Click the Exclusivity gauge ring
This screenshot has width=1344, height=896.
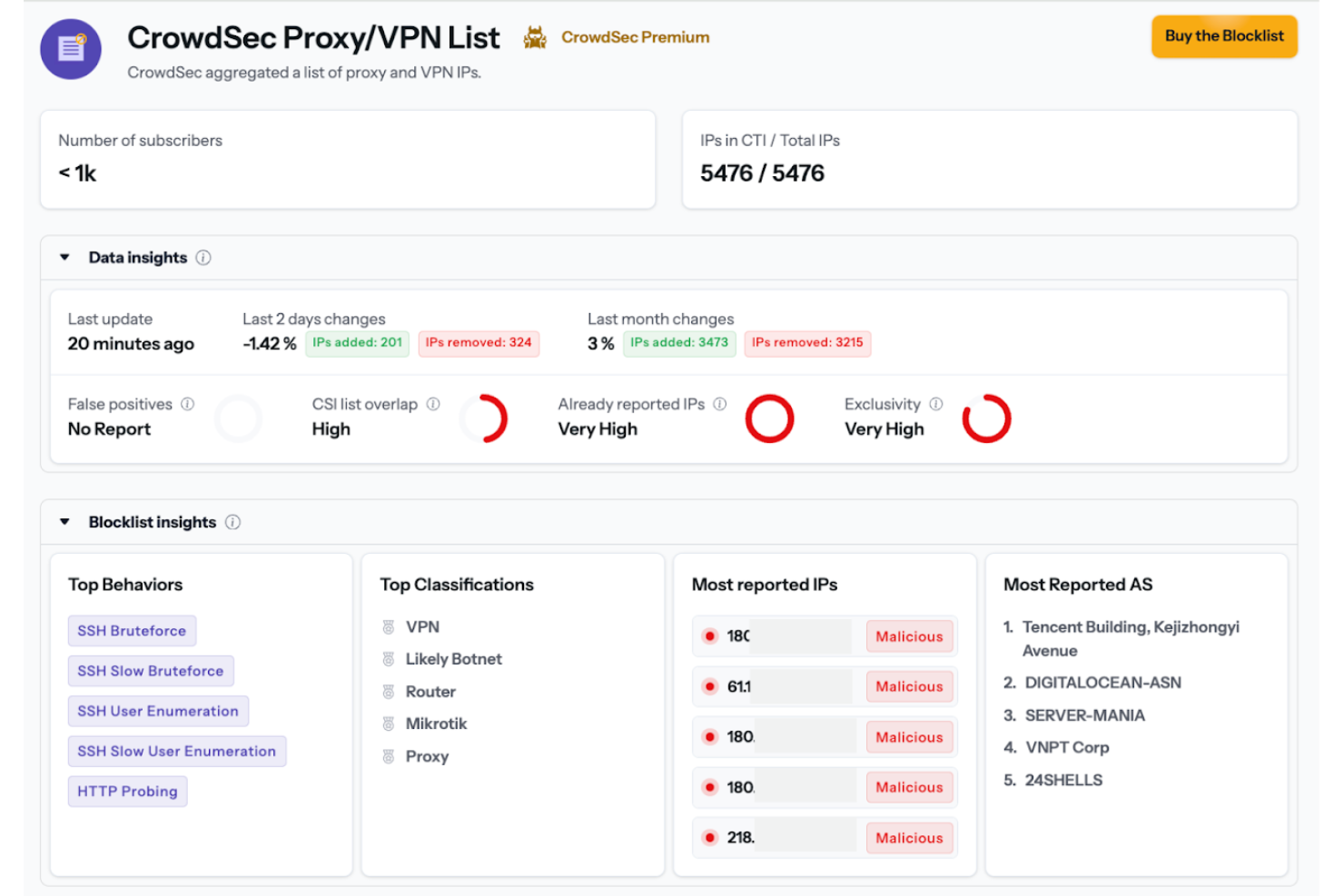coord(987,418)
